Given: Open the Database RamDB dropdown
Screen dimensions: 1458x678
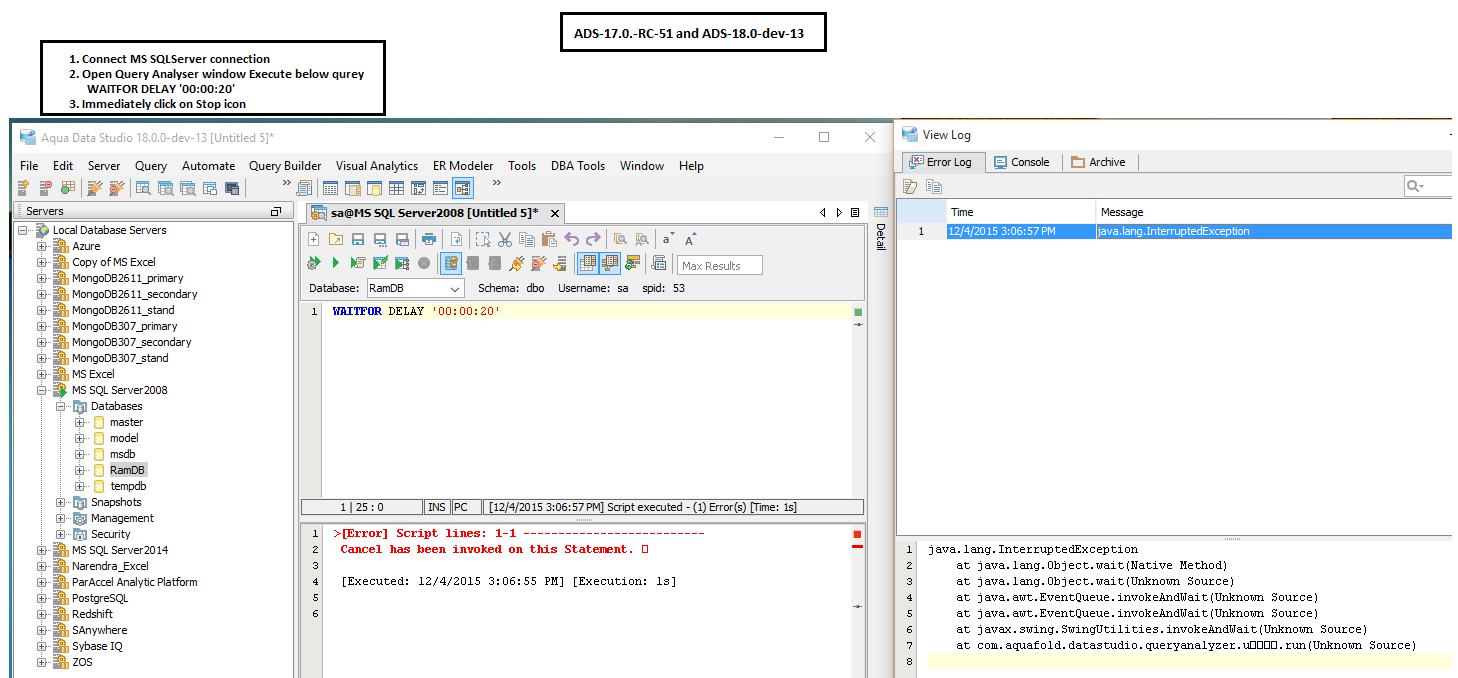Looking at the screenshot, I should pos(415,288).
